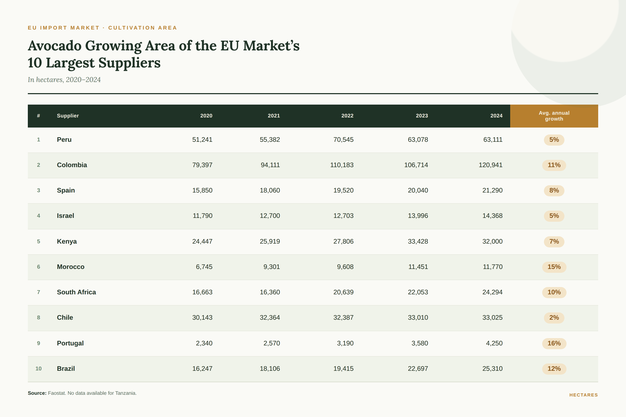Click the Supplier column header

pyautogui.click(x=67, y=116)
